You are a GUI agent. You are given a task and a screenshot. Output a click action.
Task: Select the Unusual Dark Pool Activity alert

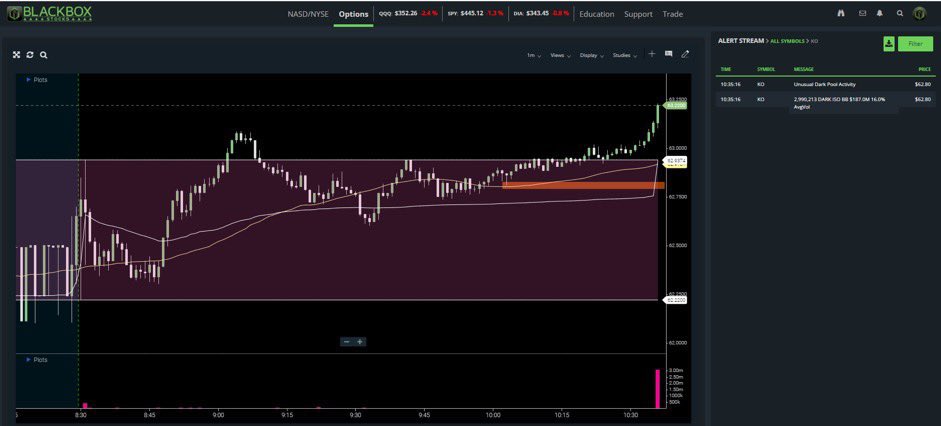coord(825,85)
